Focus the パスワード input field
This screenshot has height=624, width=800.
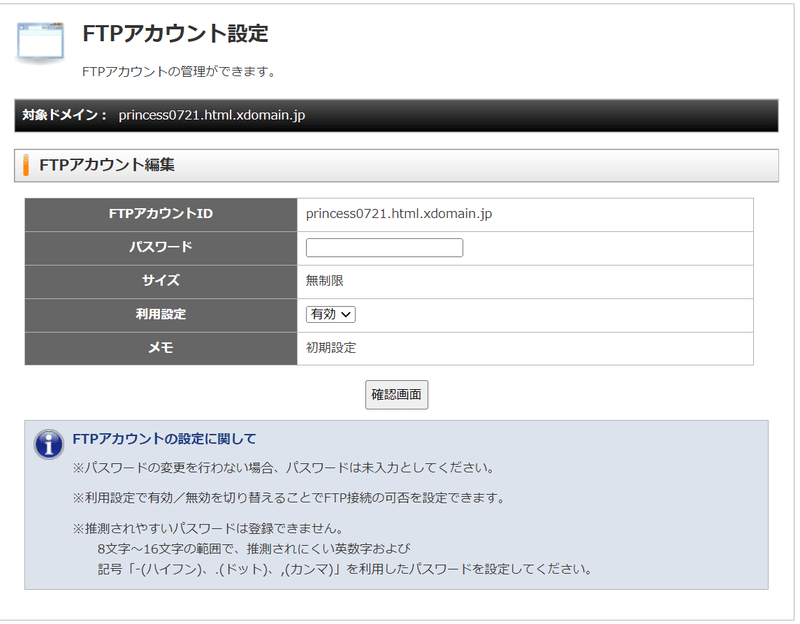click(x=384, y=247)
